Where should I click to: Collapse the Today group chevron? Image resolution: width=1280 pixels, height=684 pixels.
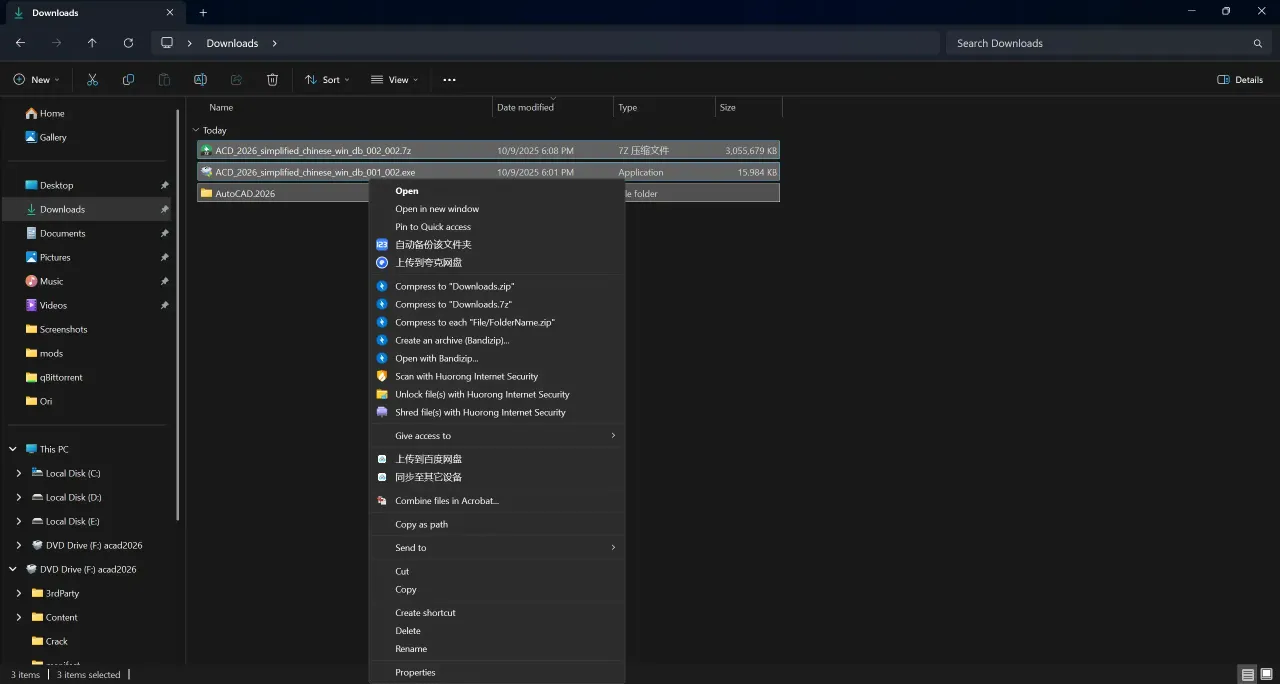pyautogui.click(x=195, y=130)
